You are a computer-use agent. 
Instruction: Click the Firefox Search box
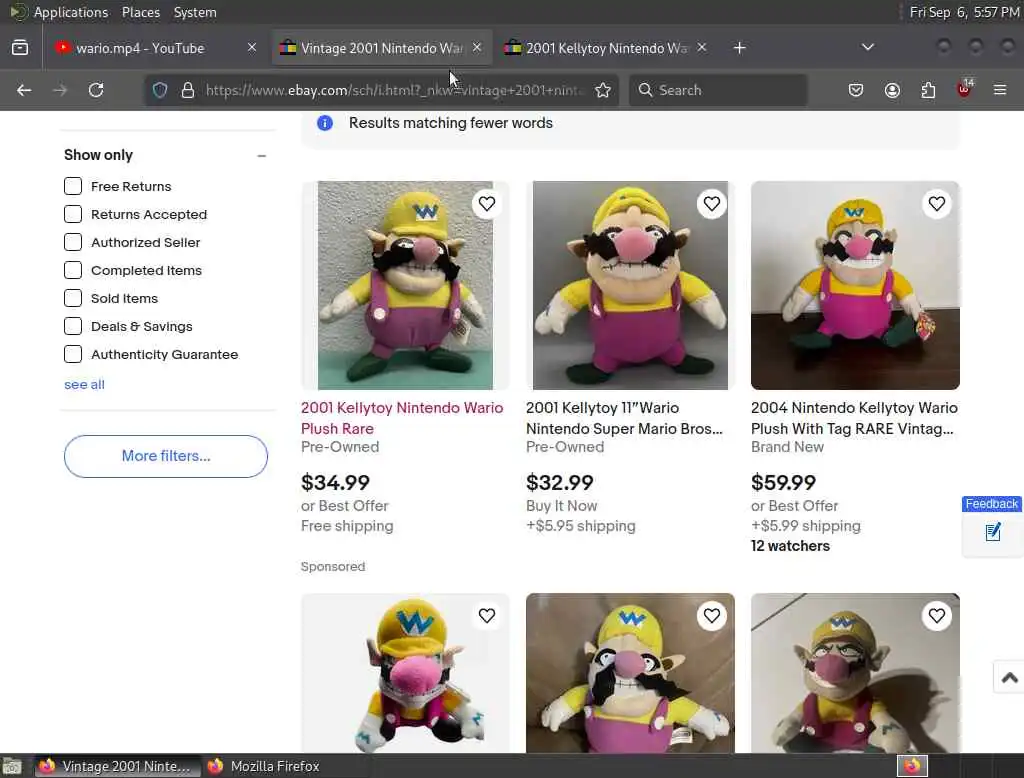pyautogui.click(x=718, y=90)
